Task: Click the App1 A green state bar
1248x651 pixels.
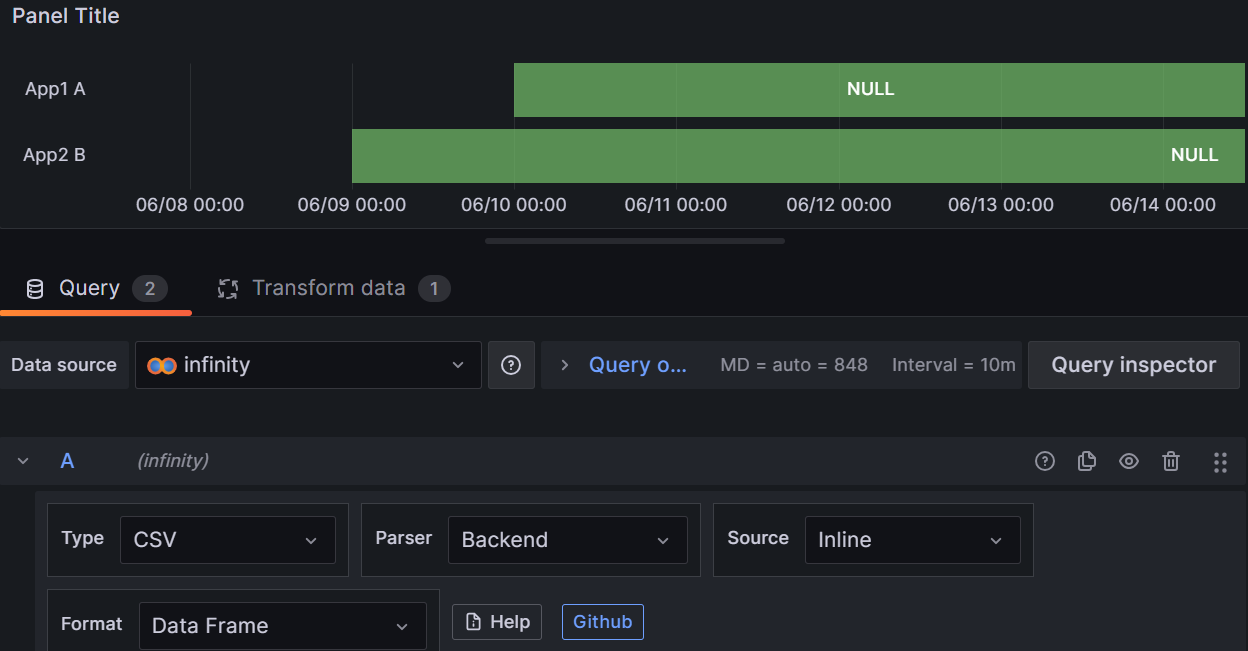Action: 879,90
